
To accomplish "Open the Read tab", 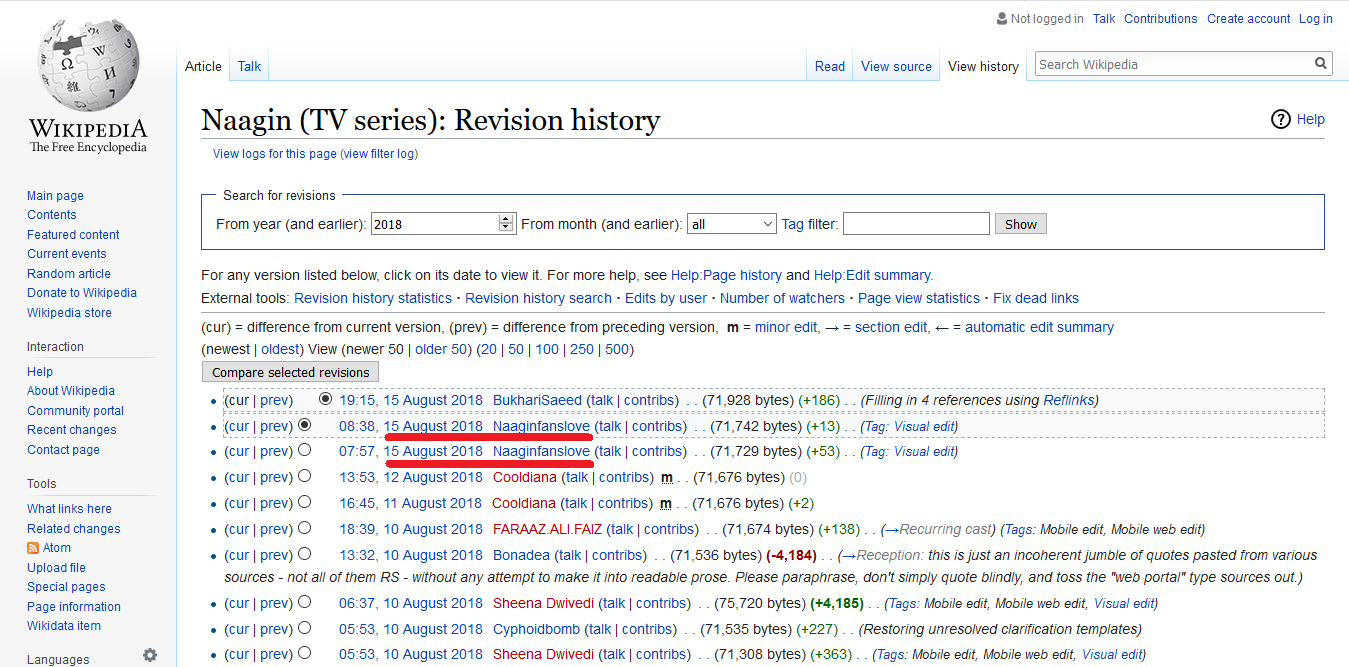I will coord(830,66).
